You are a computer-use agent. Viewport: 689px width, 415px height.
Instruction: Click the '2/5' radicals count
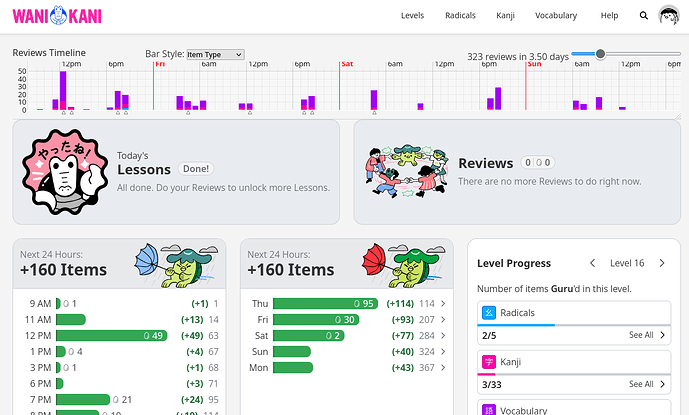pyautogui.click(x=489, y=335)
